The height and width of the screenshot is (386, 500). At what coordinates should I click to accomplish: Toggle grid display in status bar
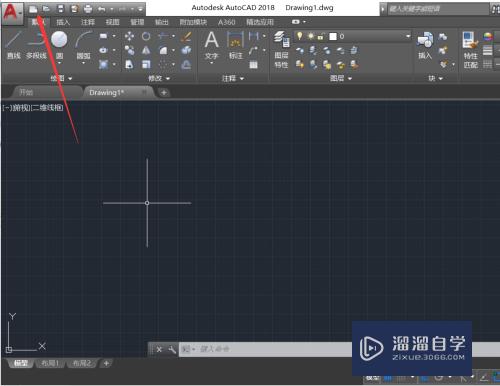pos(388,378)
